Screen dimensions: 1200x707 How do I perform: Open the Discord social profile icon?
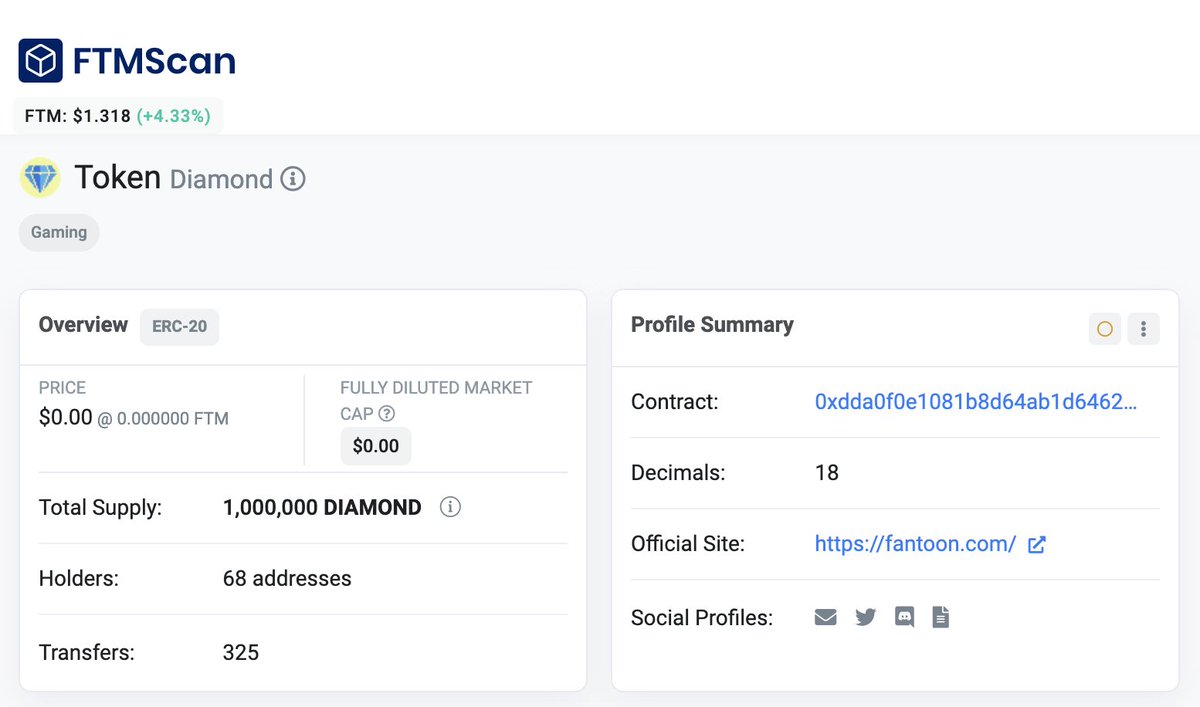(x=905, y=617)
